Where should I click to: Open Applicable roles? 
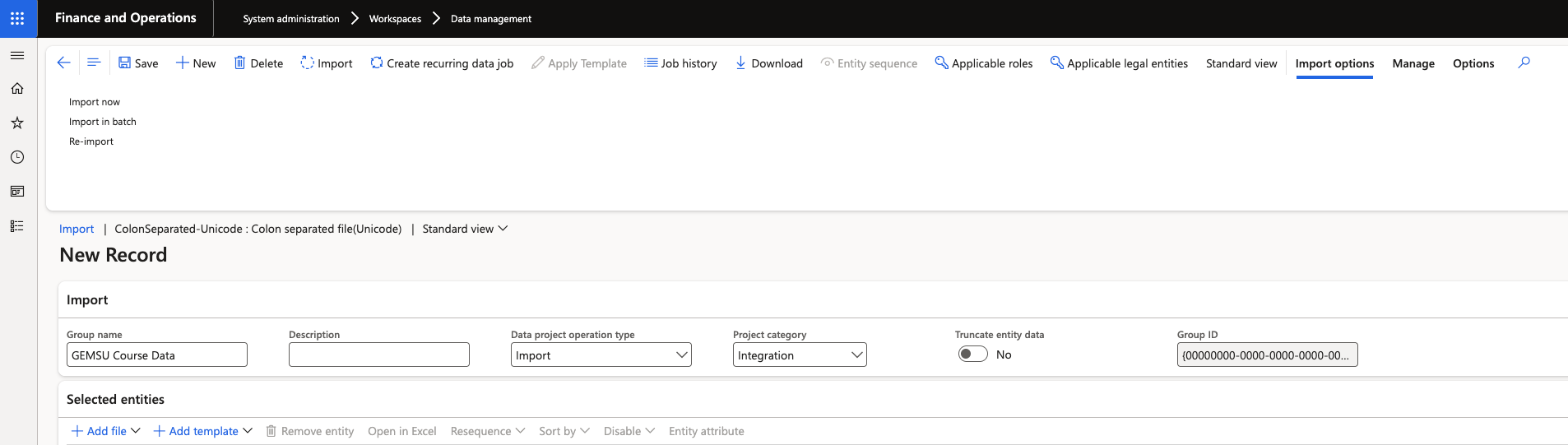tap(984, 63)
